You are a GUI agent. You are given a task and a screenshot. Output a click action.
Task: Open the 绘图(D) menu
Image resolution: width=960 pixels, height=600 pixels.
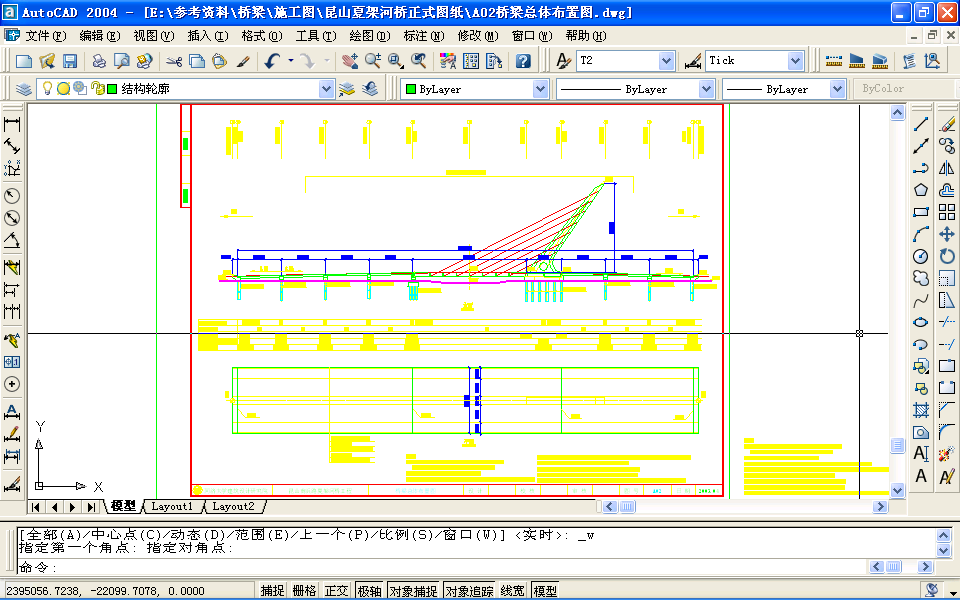[370, 36]
